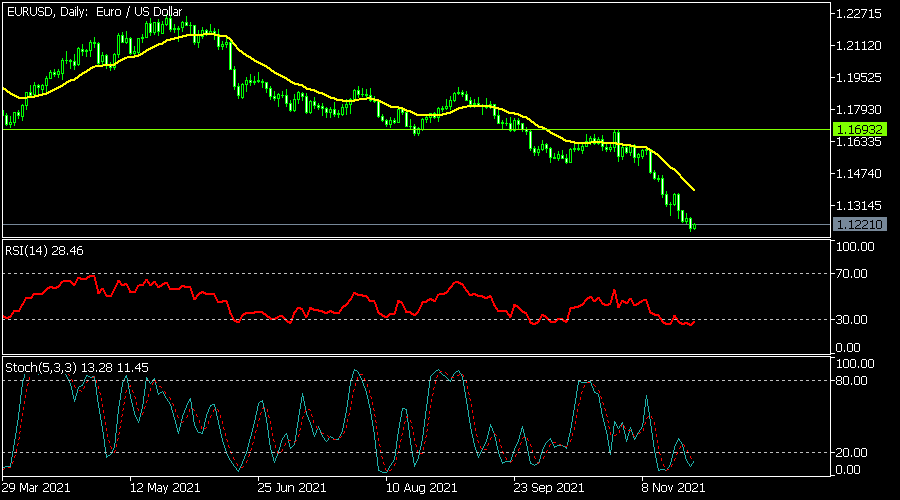Click the 1.22715 price axis value
This screenshot has width=900, height=500.
click(x=859, y=14)
